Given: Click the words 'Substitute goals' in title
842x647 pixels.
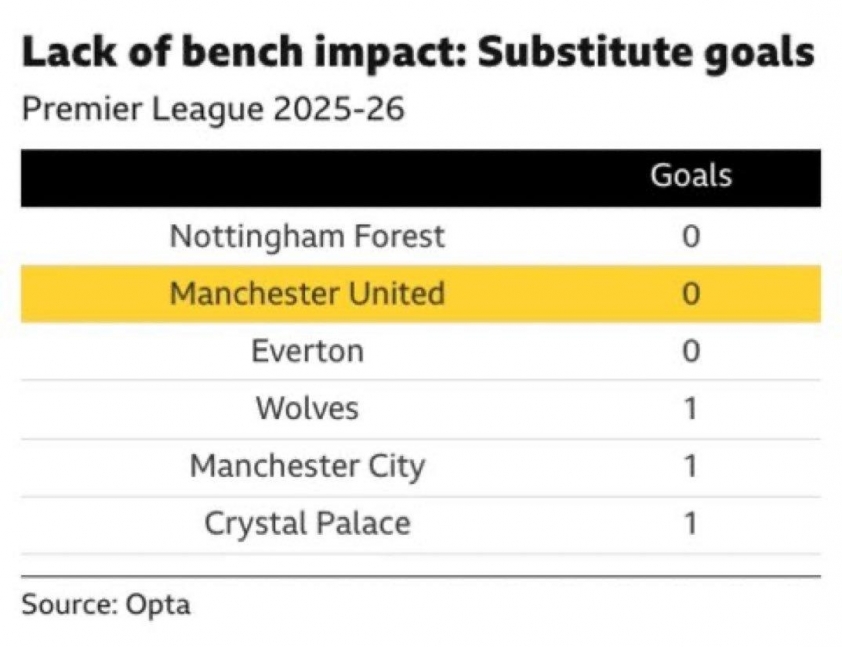Looking at the screenshot, I should click(646, 52).
